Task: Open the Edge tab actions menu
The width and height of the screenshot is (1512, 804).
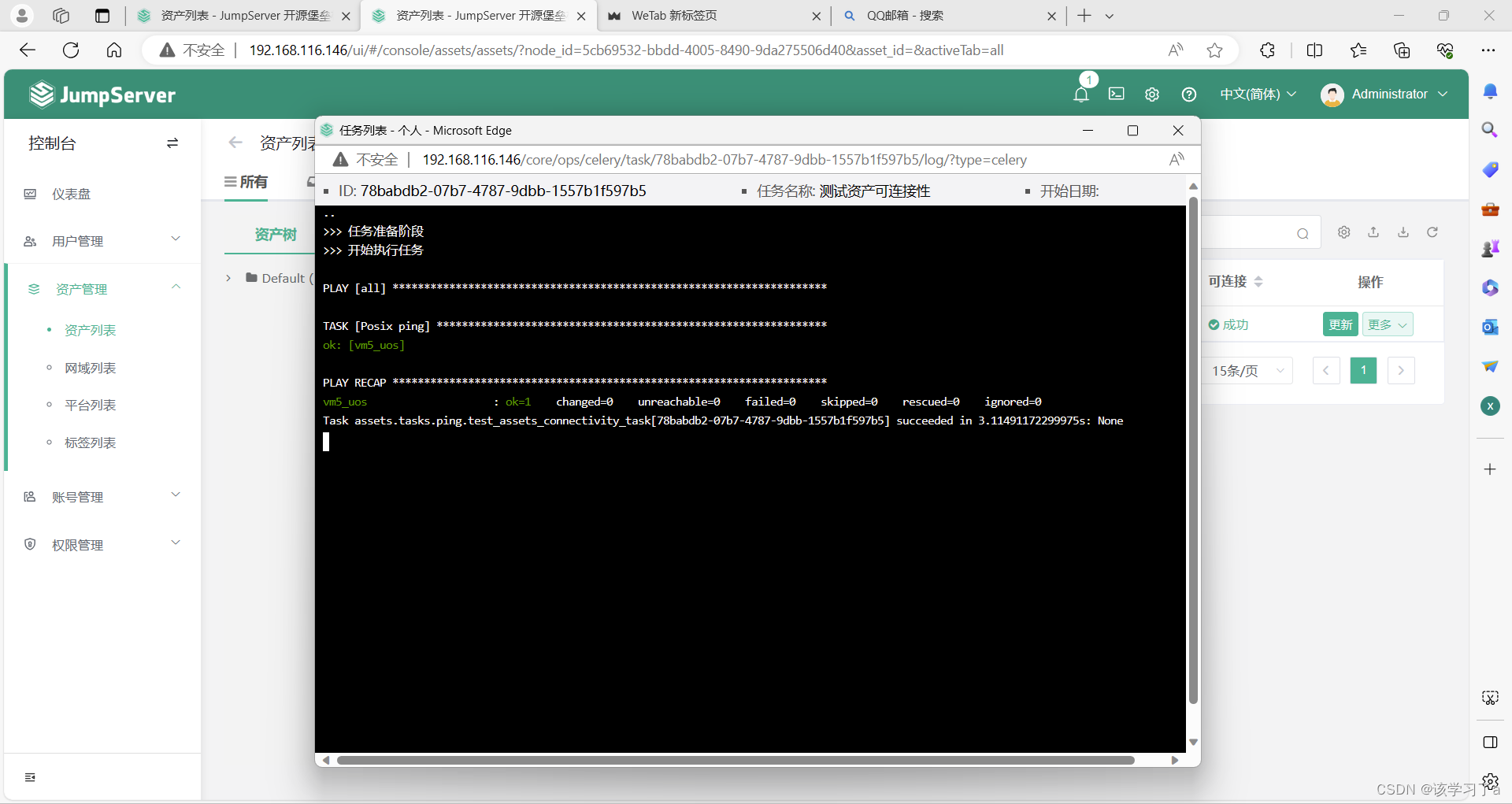Action: tap(1110, 16)
